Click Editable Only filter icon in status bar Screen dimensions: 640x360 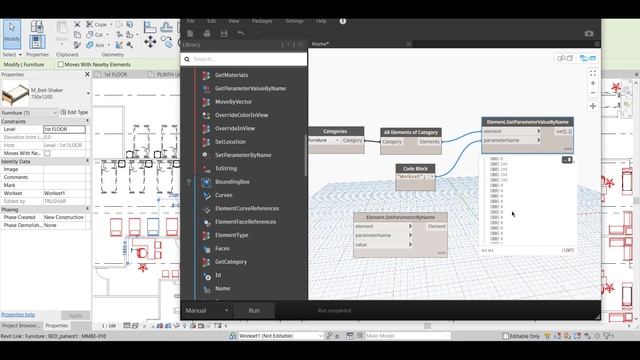tap(548, 336)
